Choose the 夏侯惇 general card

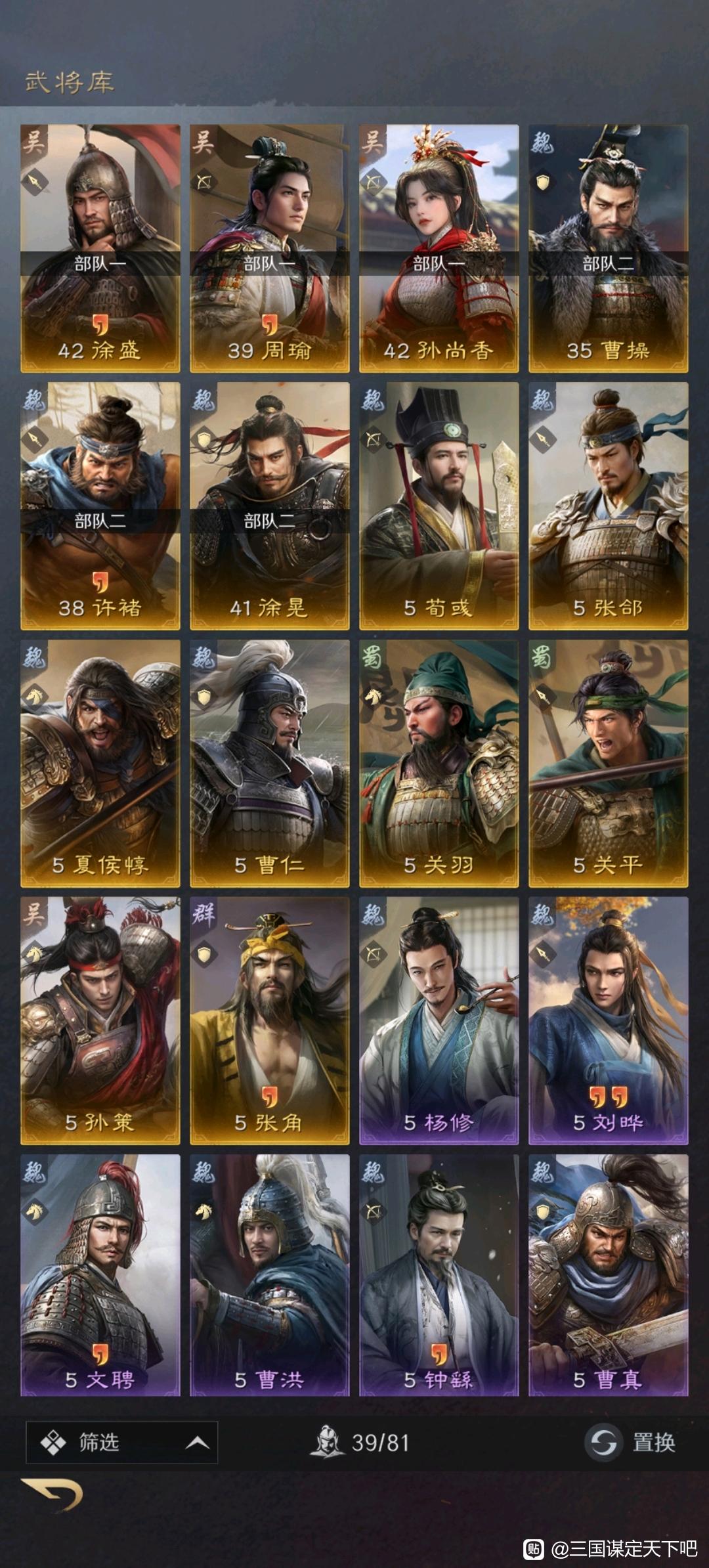100,763
